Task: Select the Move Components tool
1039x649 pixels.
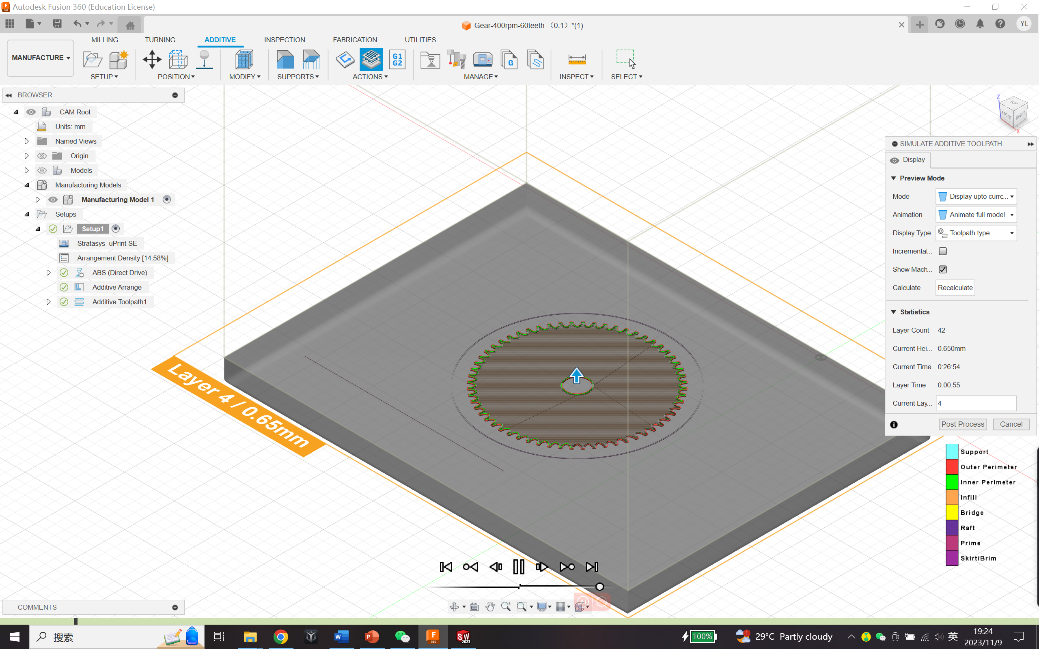Action: pos(152,60)
